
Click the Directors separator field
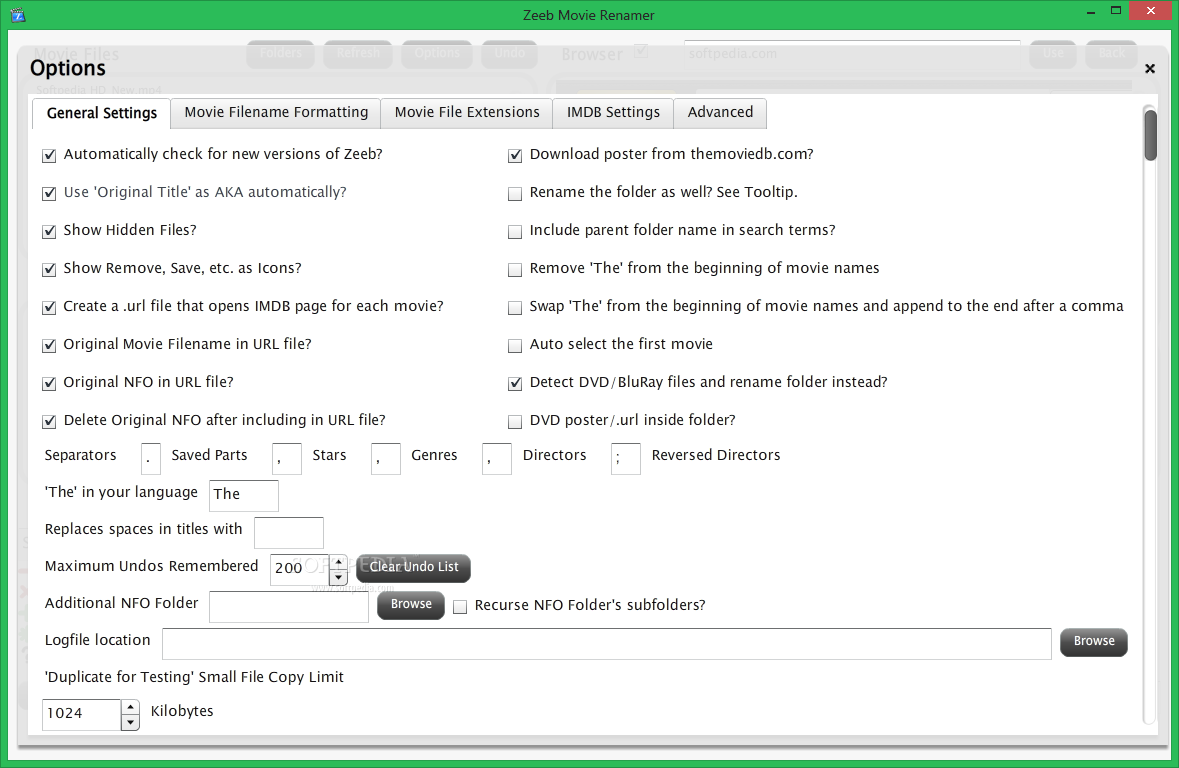pos(496,459)
